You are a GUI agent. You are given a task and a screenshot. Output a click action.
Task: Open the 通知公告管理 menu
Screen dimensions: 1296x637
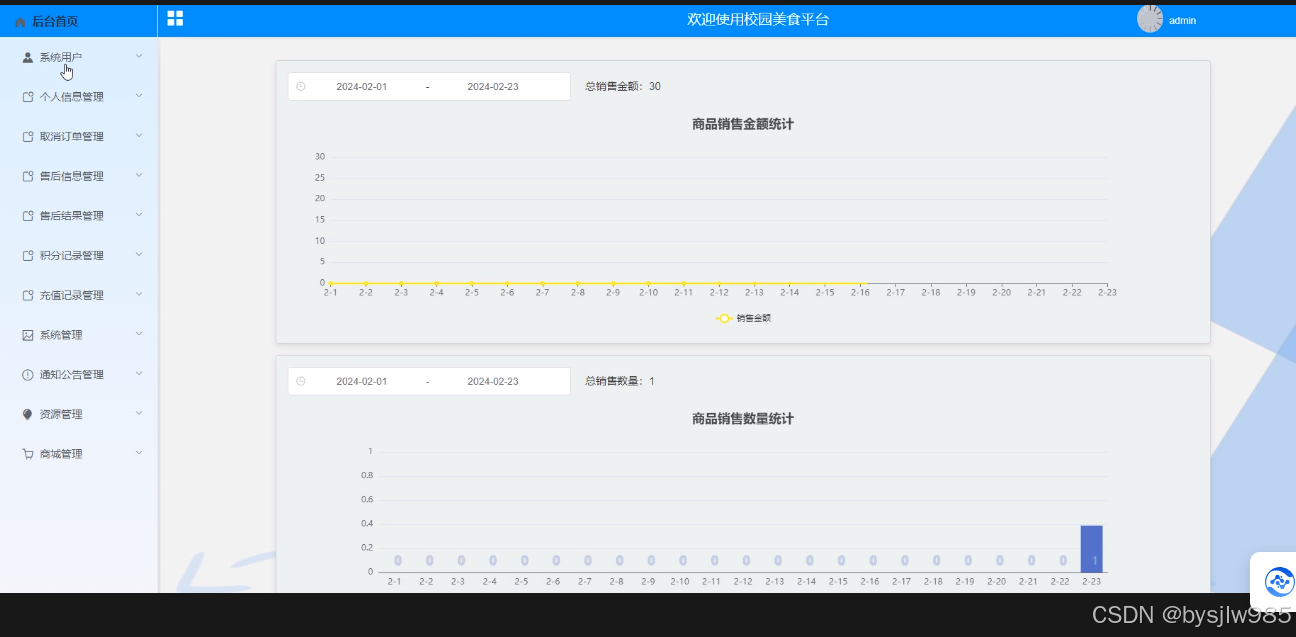79,375
